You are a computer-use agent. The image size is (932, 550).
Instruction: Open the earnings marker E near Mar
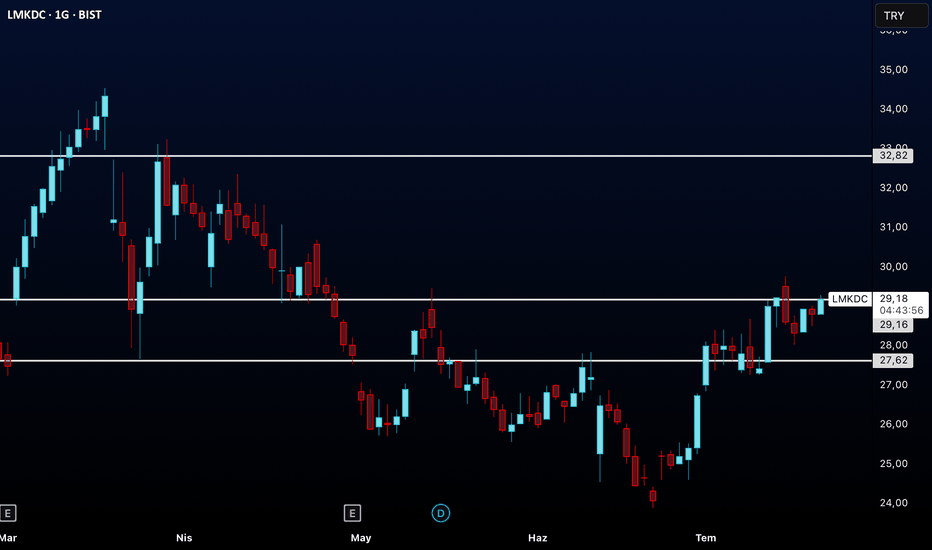coord(8,513)
